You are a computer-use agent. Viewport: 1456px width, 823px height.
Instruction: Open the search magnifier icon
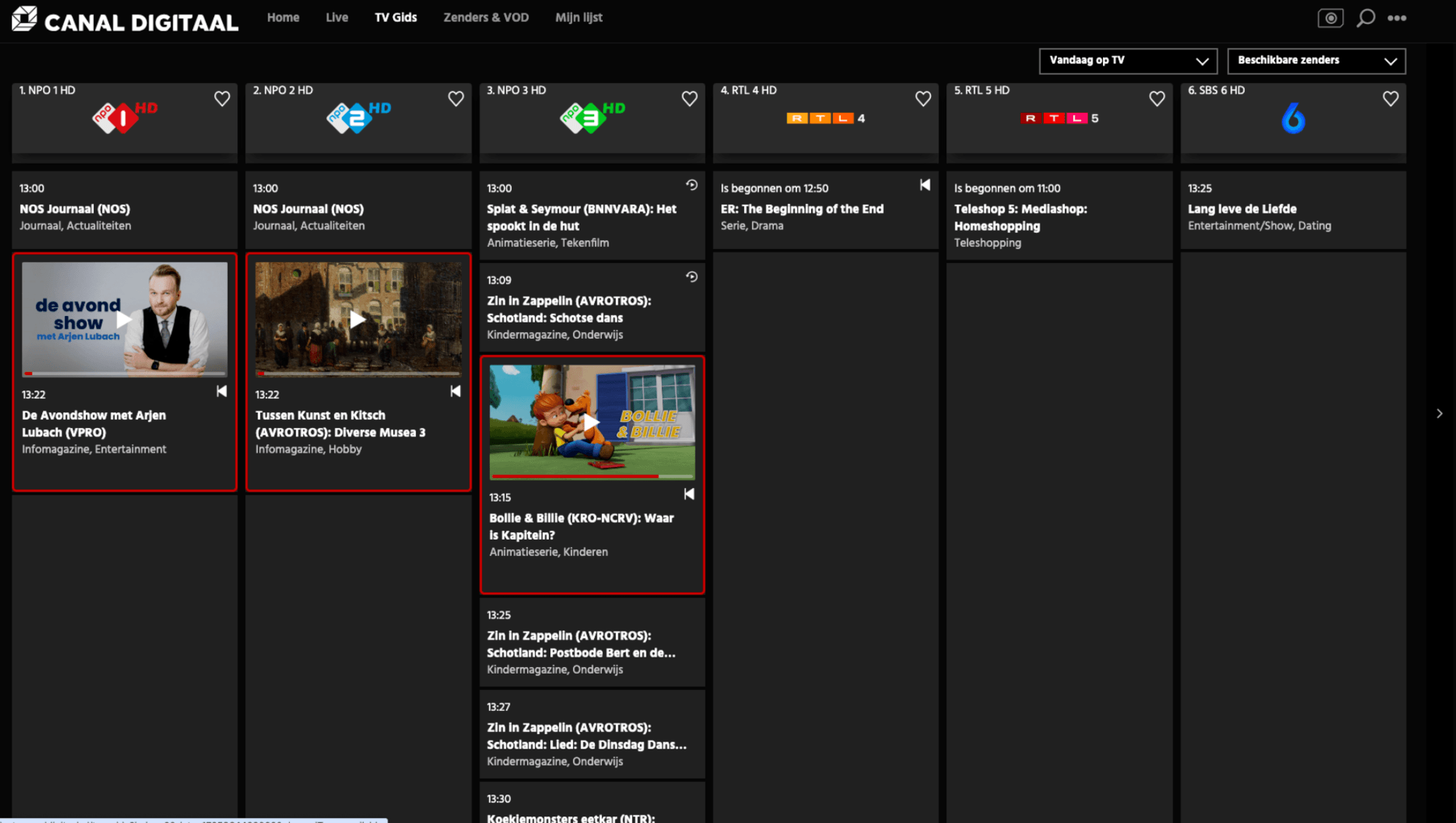point(1366,18)
